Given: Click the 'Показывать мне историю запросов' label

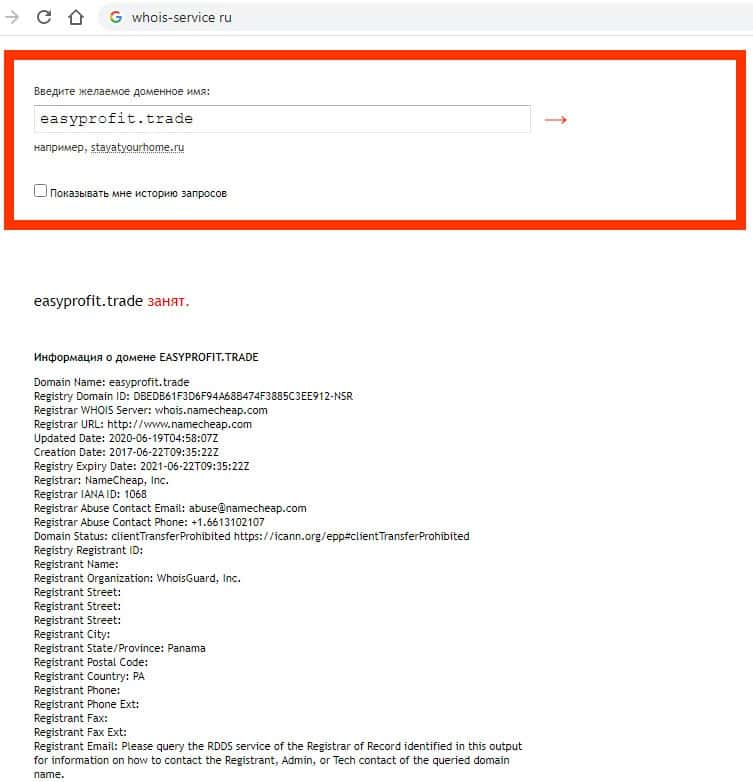Looking at the screenshot, I should click(x=138, y=194).
